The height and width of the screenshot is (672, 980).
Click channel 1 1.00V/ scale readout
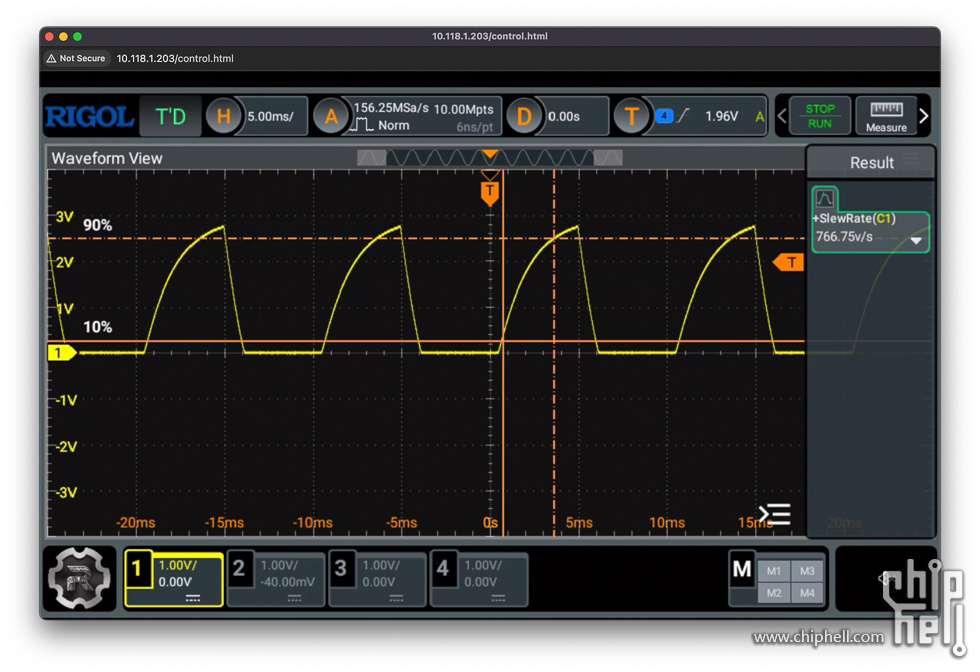coord(178,565)
